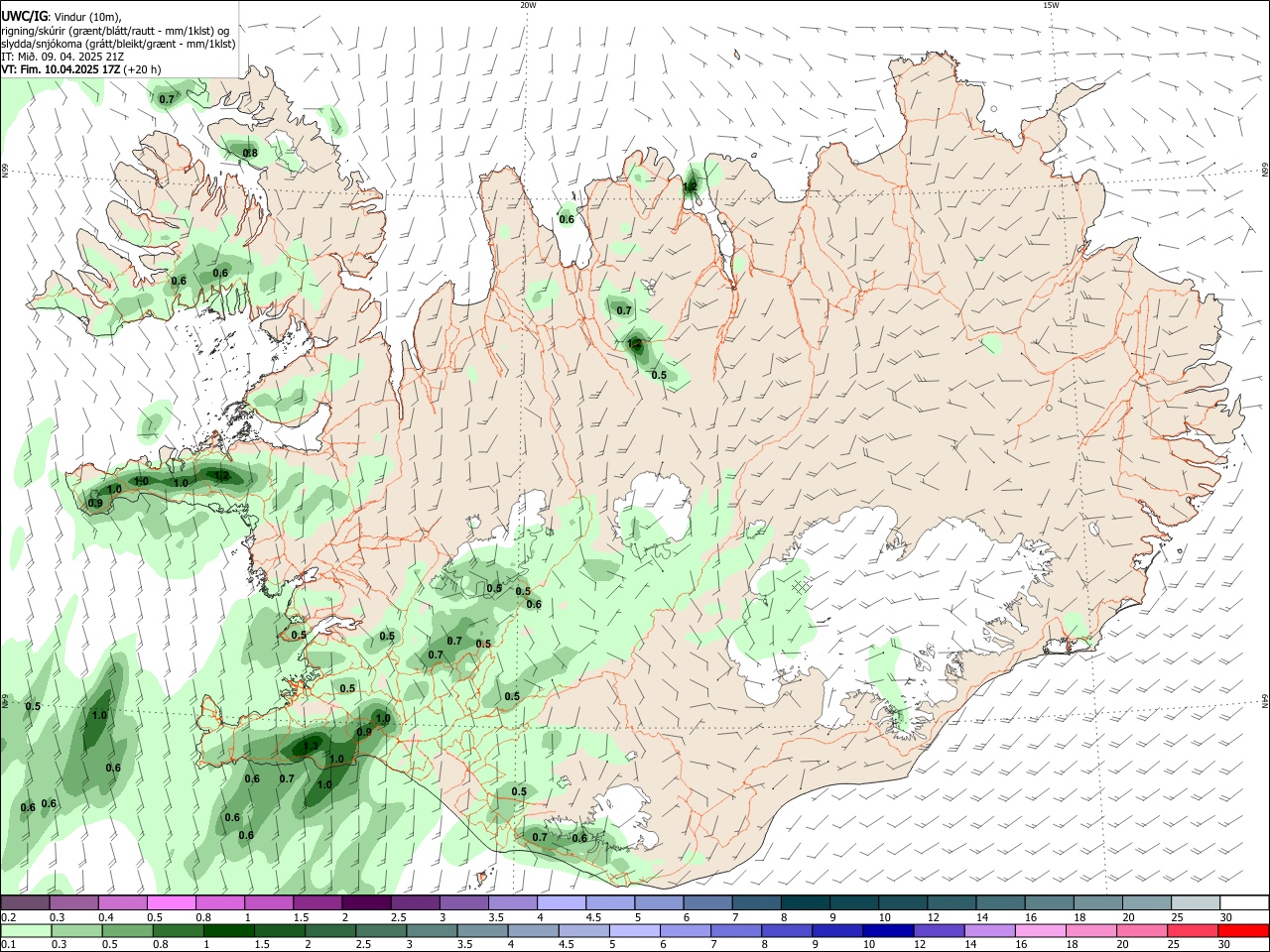Click the mauve 0.2 snow legend swatch
The image size is (1270, 952).
pos(25,903)
